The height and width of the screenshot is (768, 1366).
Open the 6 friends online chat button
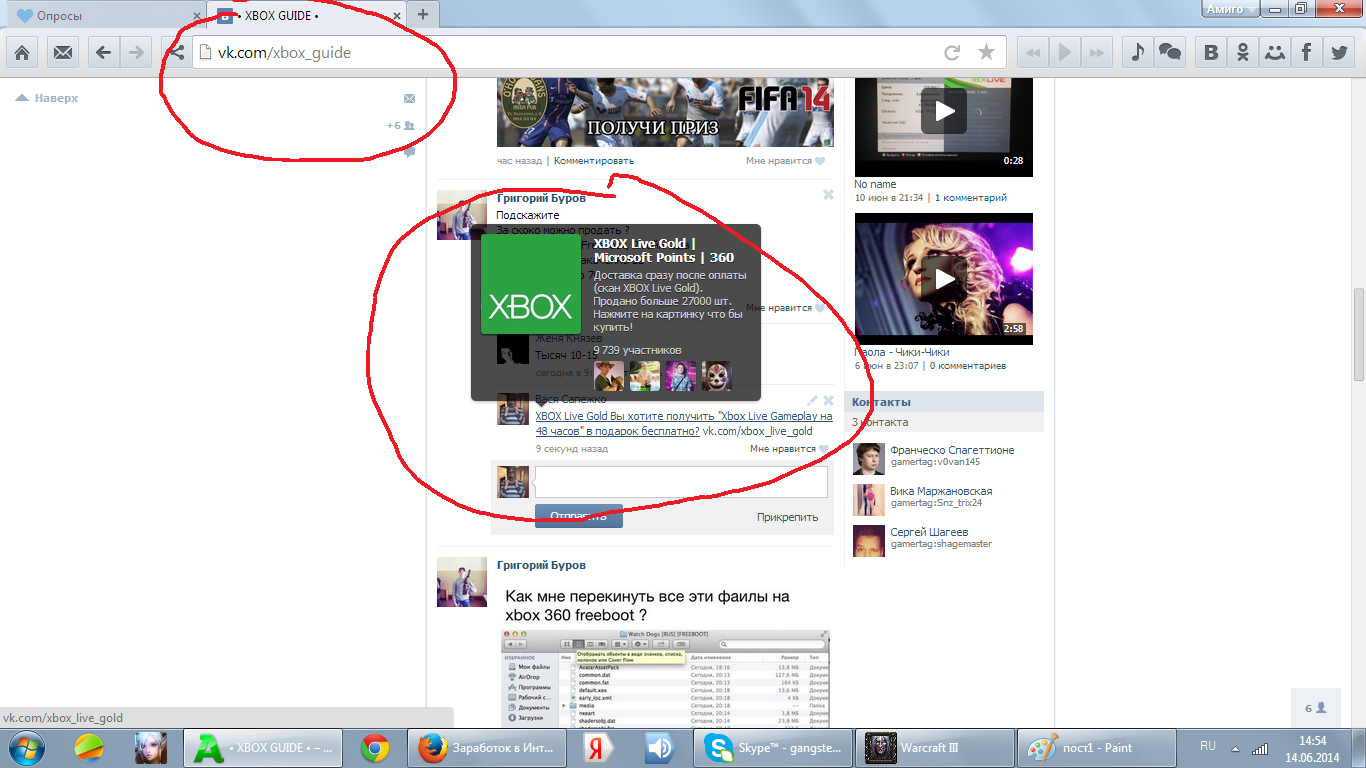(1315, 708)
